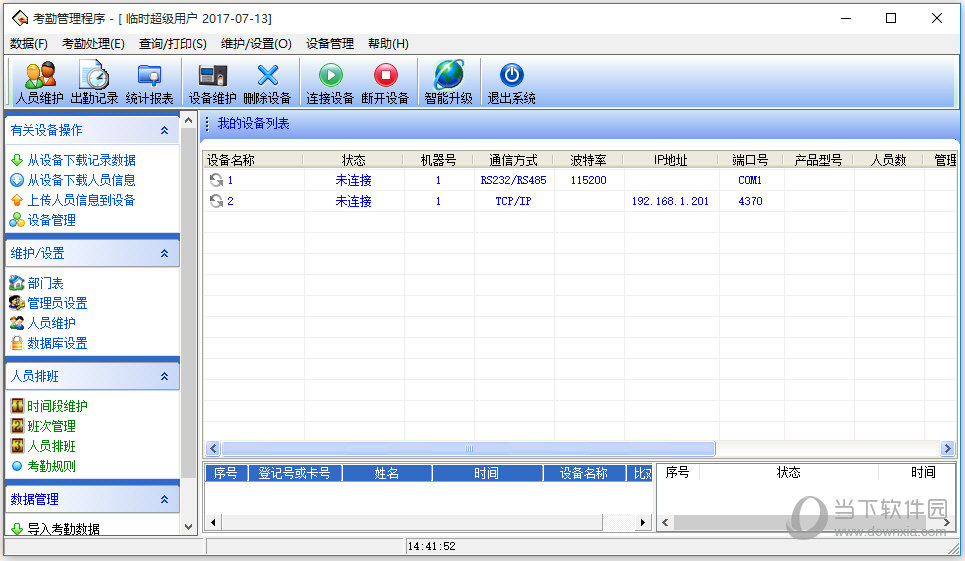Open 时间段维护 in the sidebar
The width and height of the screenshot is (965, 561).
click(x=57, y=406)
